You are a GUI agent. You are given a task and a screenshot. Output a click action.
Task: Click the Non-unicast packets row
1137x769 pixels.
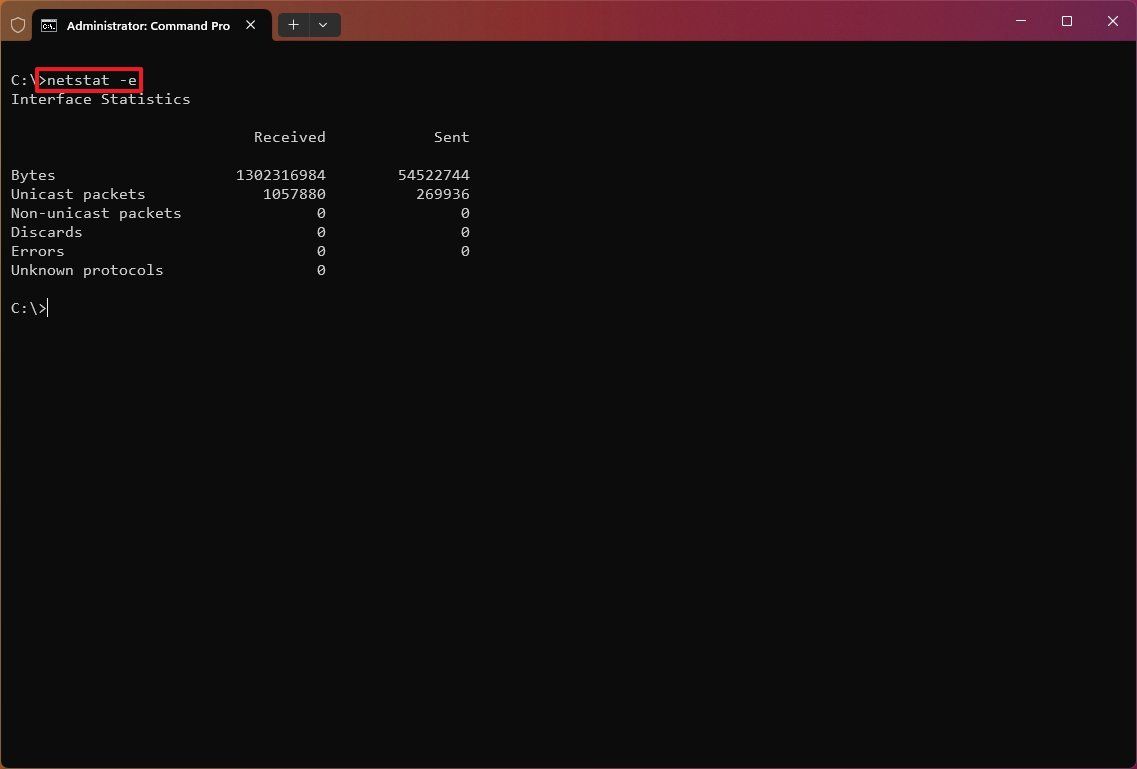coord(95,213)
